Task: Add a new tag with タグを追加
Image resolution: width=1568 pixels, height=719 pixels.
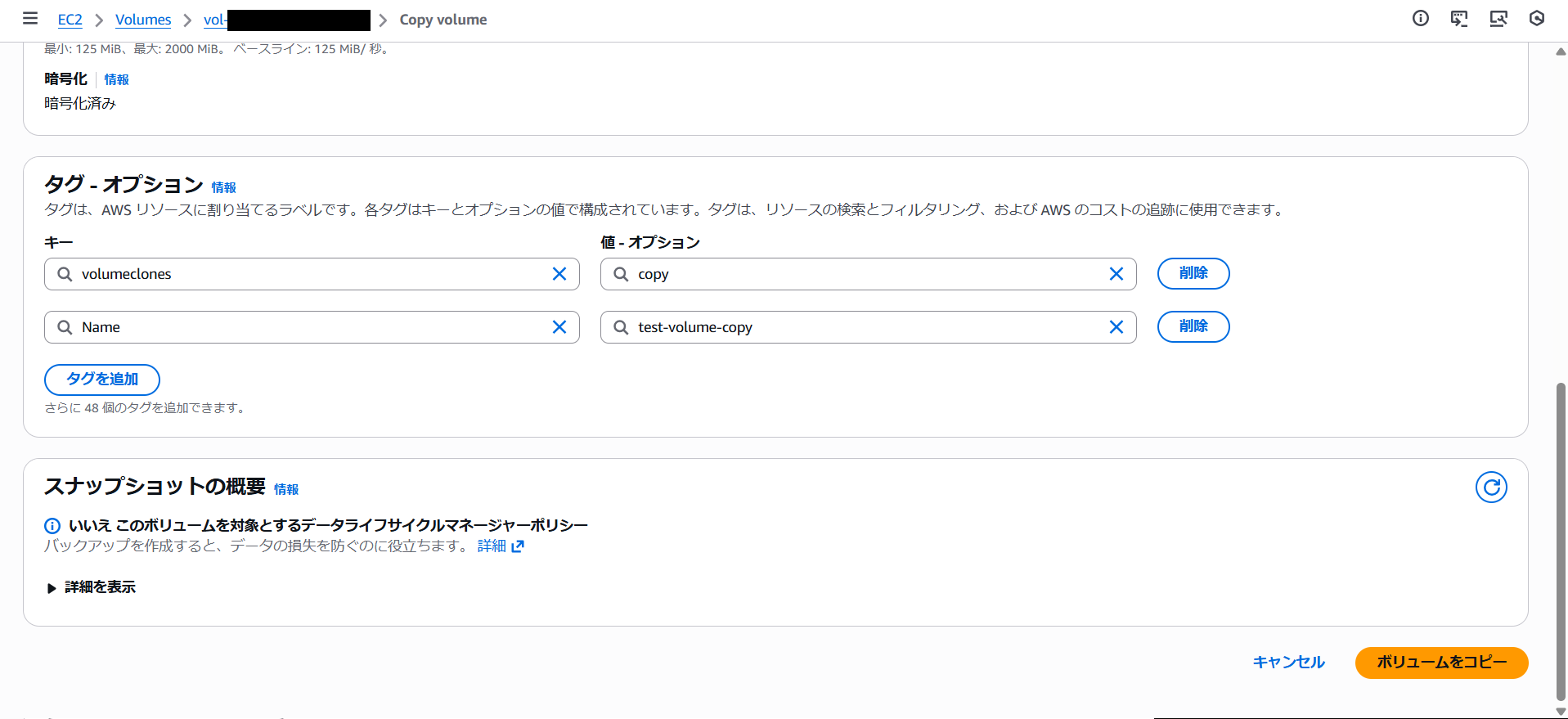Action: pos(102,380)
